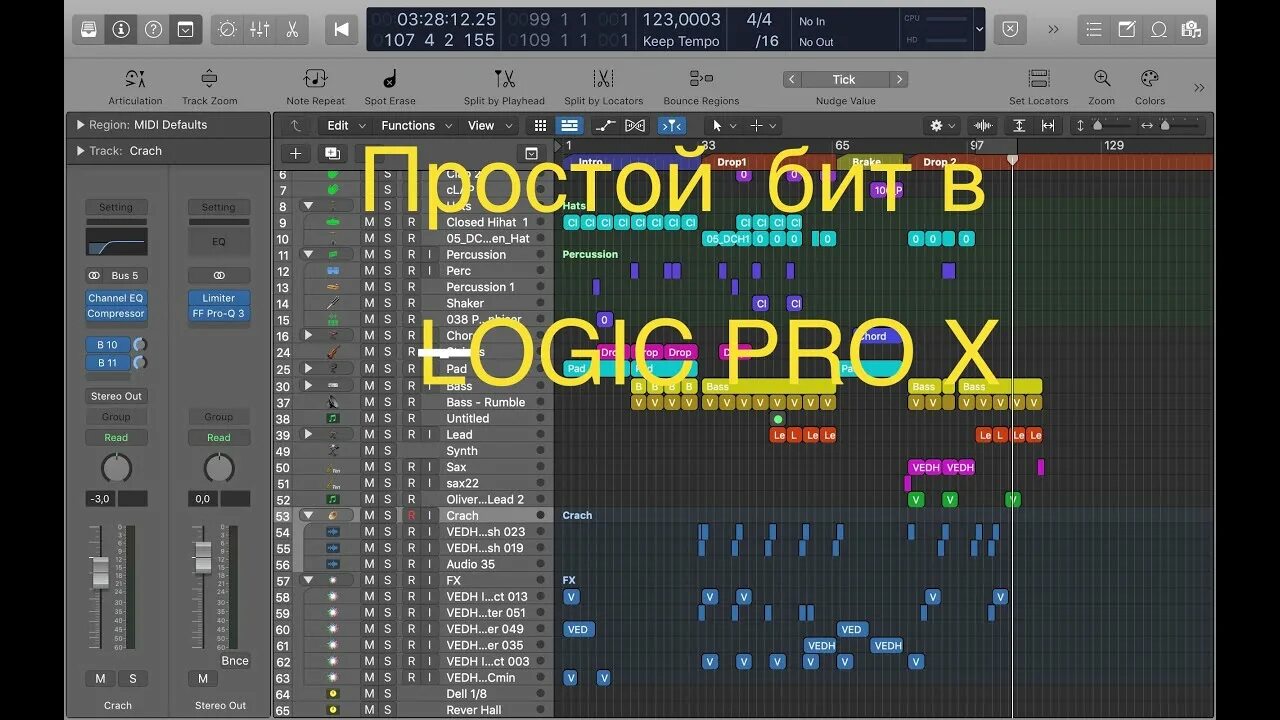Decrease nudge value left arrow

pos(791,80)
